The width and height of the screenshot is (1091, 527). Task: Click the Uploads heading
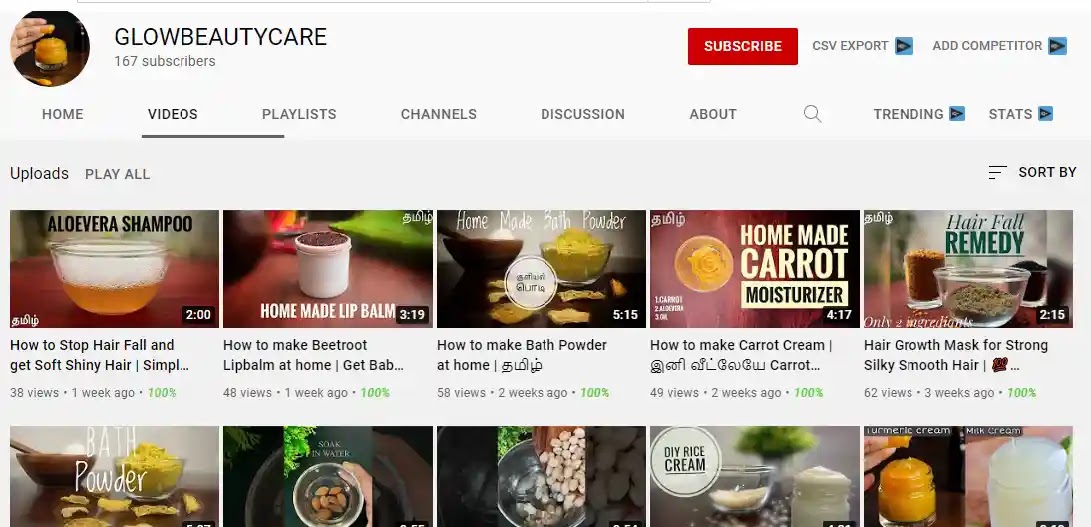pos(39,173)
